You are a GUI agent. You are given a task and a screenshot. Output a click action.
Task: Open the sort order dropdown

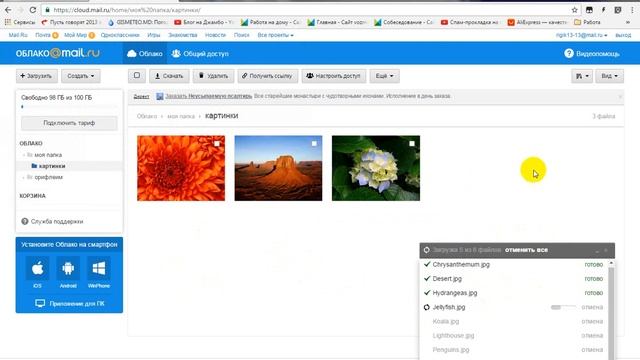click(x=582, y=76)
